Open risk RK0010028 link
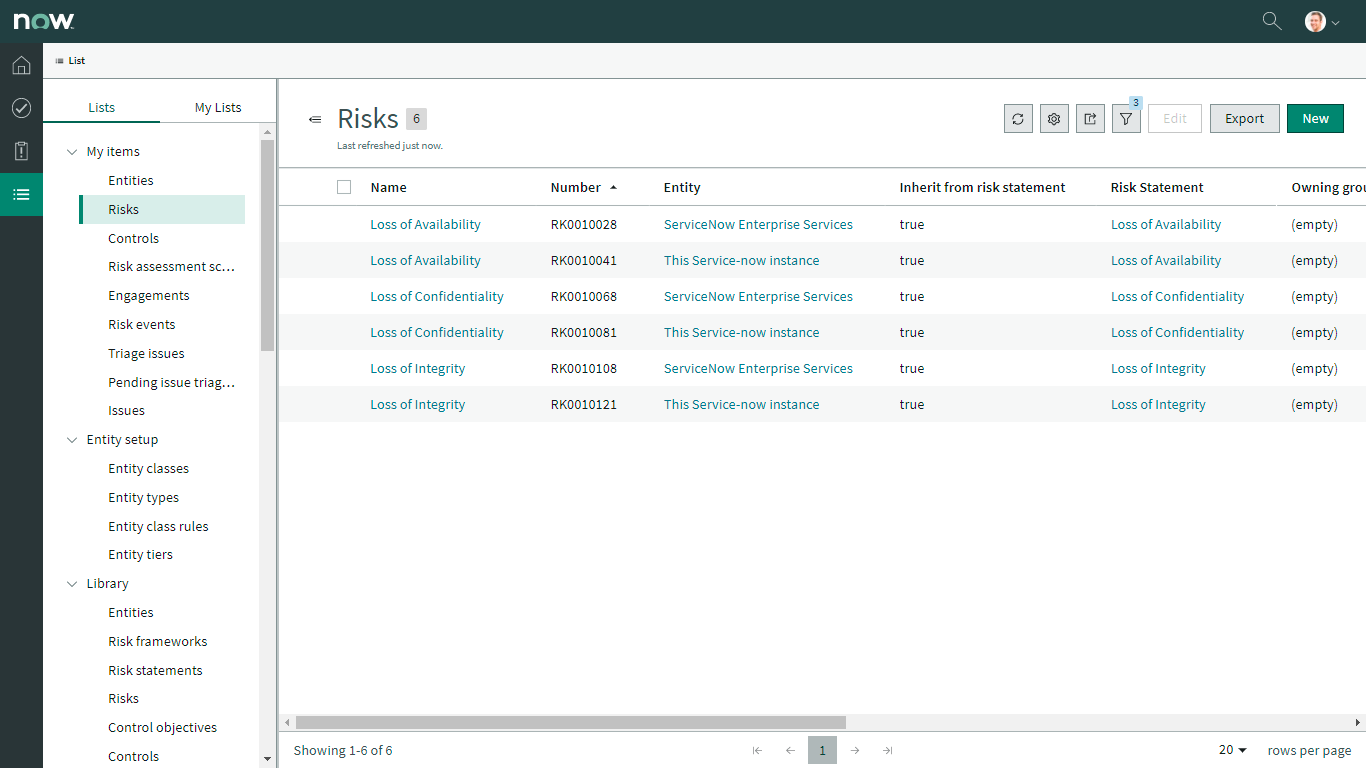Screen dimensions: 1366x768 tap(425, 224)
